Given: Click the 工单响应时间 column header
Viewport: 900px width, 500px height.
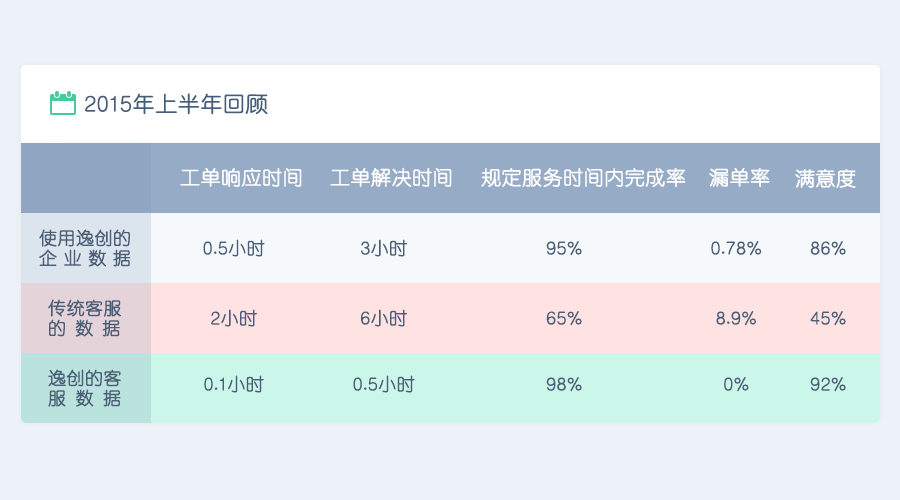Looking at the screenshot, I should pyautogui.click(x=241, y=178).
